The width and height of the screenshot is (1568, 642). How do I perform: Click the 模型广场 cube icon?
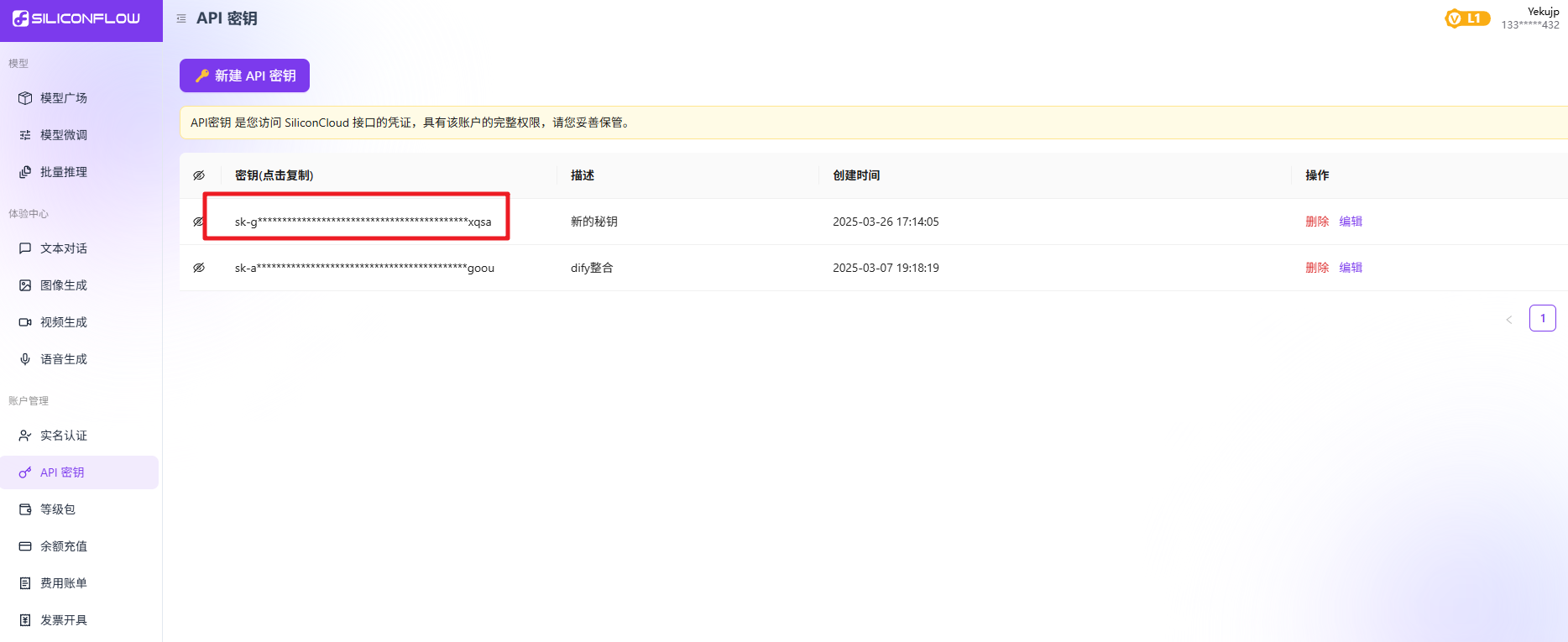pyautogui.click(x=25, y=98)
